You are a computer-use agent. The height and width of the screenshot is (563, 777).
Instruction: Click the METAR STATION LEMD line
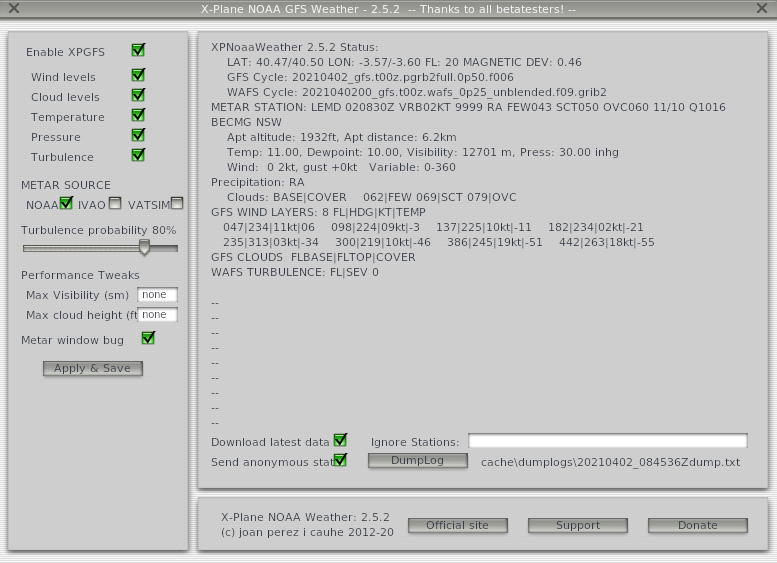(468, 108)
